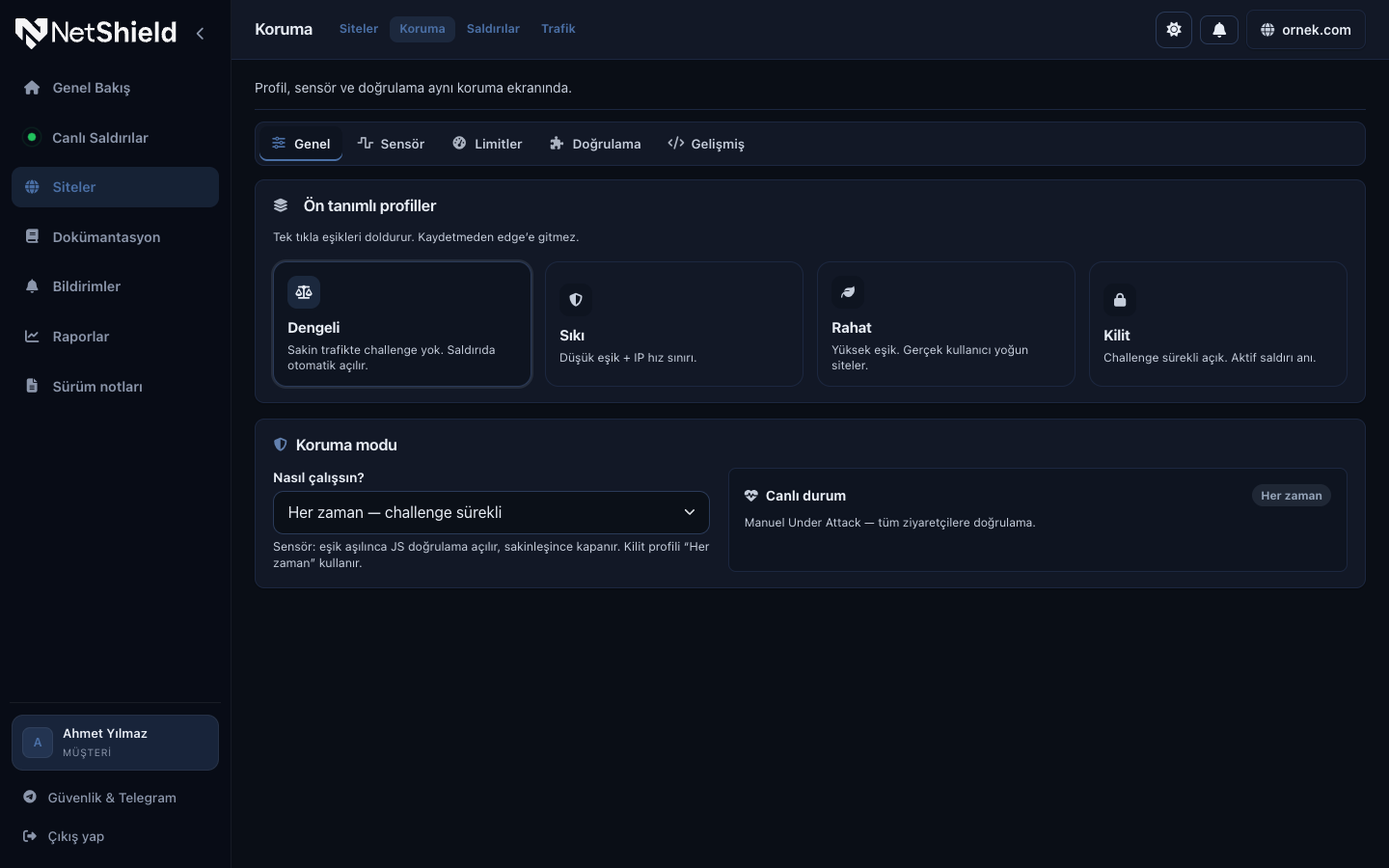Toggle the light/dark theme sun icon

(1174, 30)
